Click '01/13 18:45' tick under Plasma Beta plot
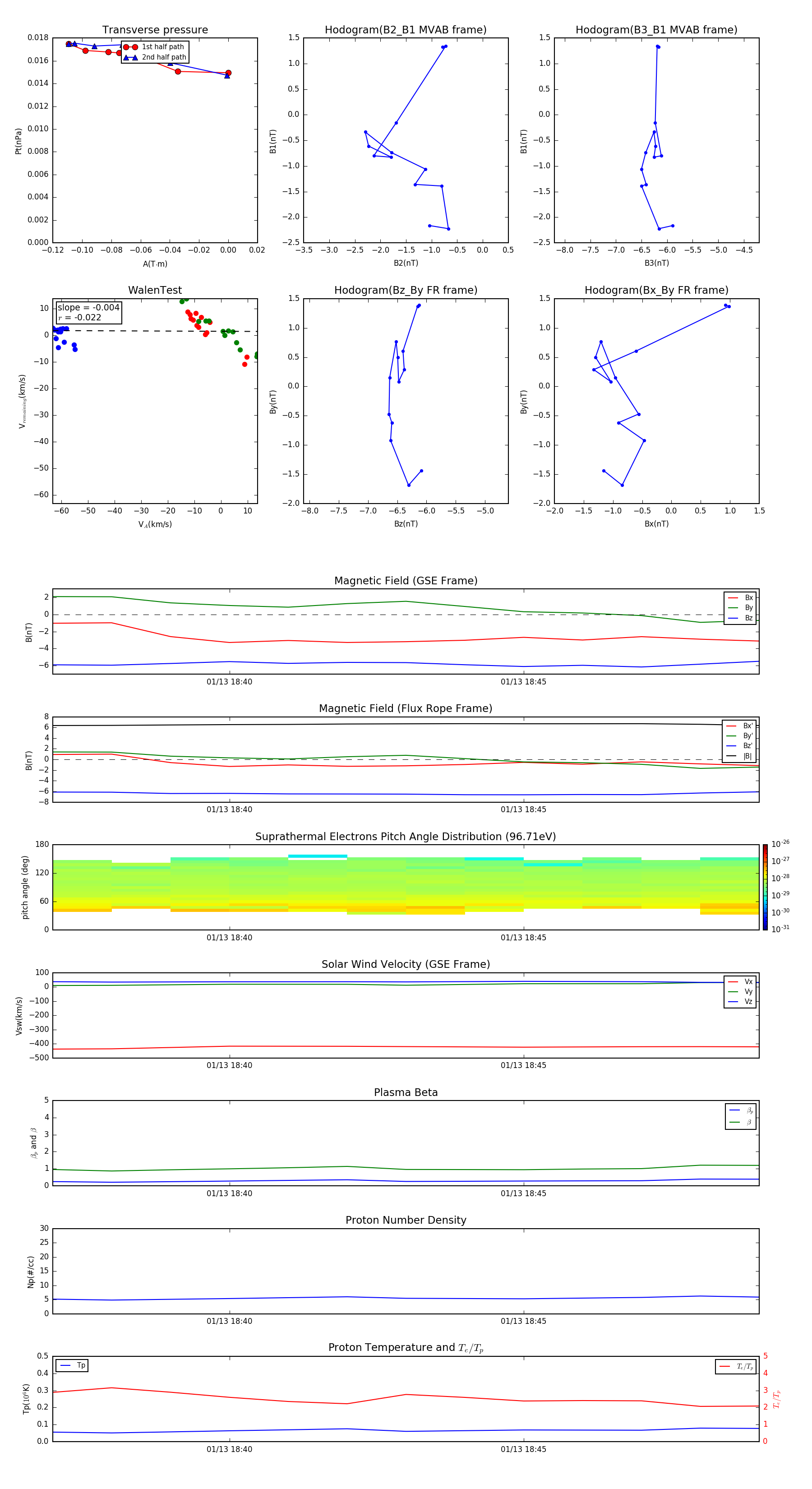 523,1193
